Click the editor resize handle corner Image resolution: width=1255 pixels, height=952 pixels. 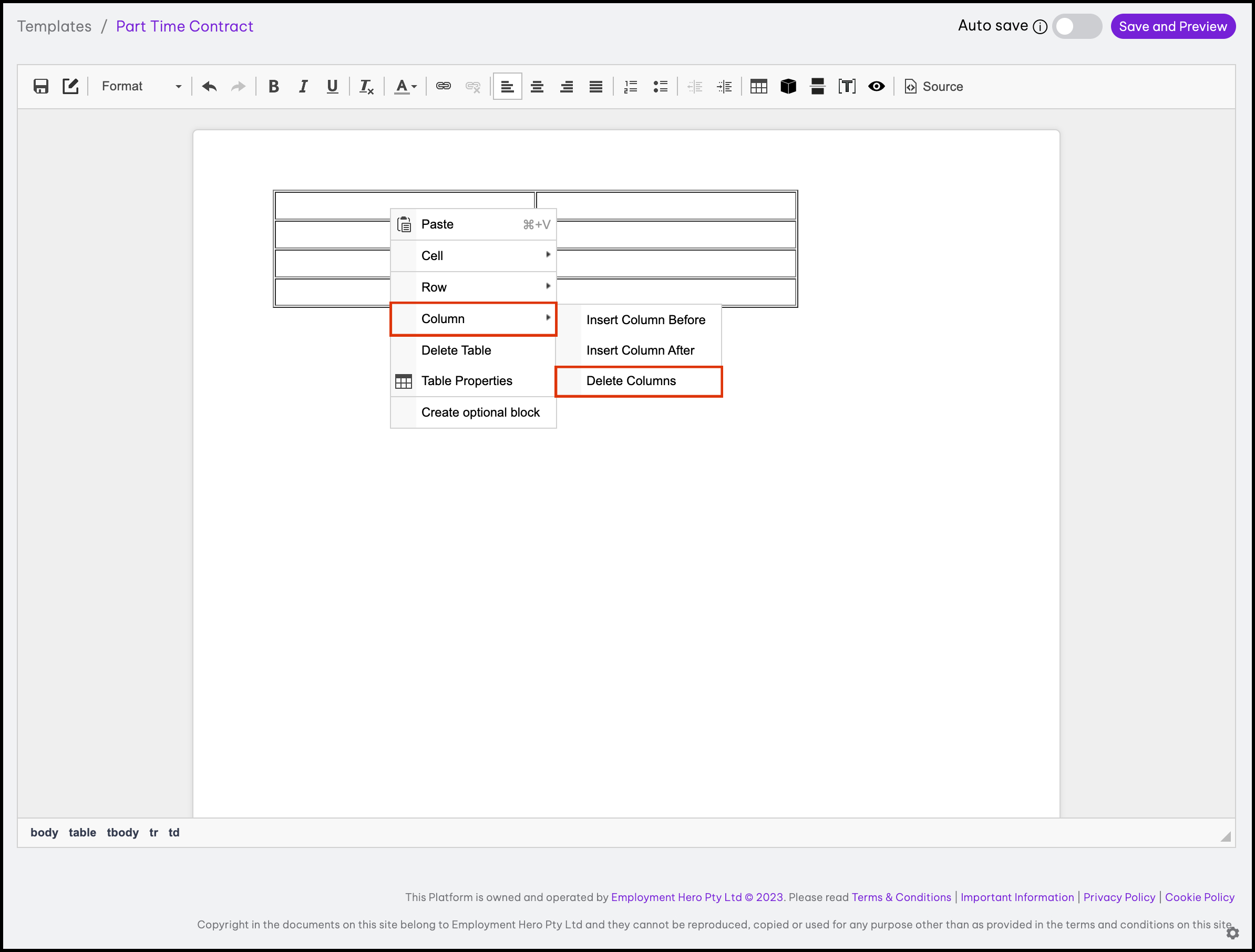pos(1226,837)
